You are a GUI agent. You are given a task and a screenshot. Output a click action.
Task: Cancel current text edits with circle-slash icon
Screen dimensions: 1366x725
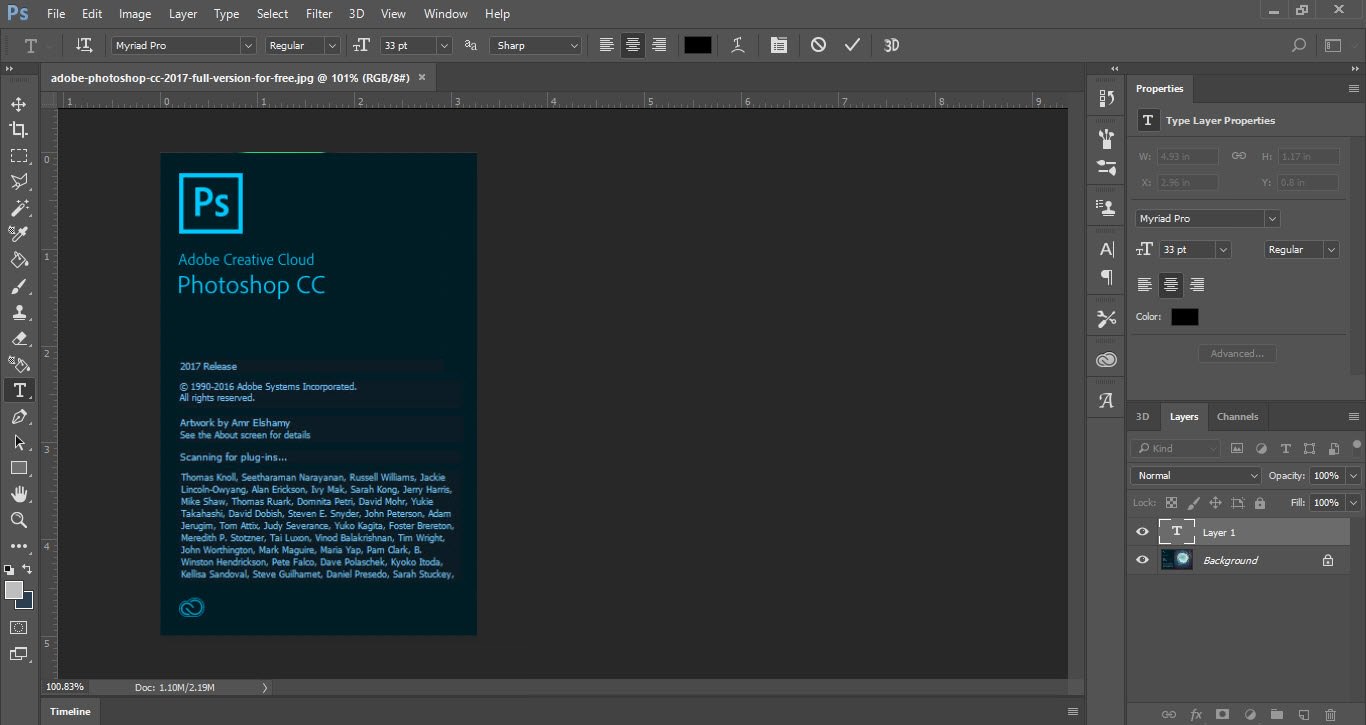818,45
